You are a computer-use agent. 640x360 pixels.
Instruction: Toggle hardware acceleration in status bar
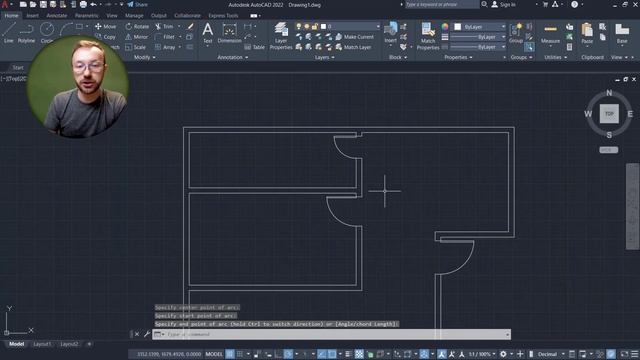point(611,354)
